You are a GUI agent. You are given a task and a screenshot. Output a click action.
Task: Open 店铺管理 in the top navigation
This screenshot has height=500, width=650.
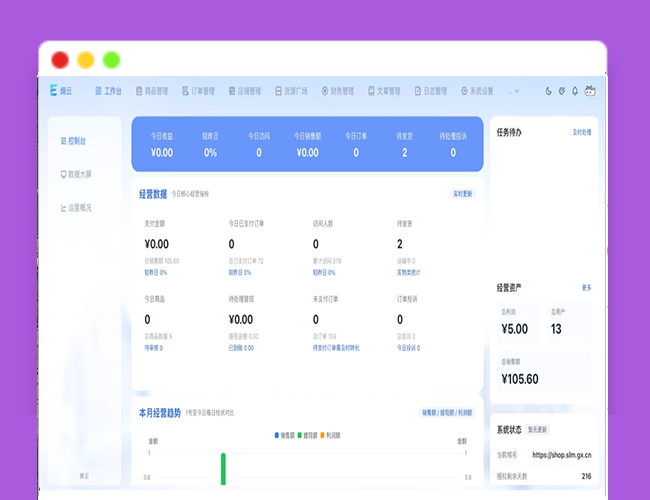(245, 91)
